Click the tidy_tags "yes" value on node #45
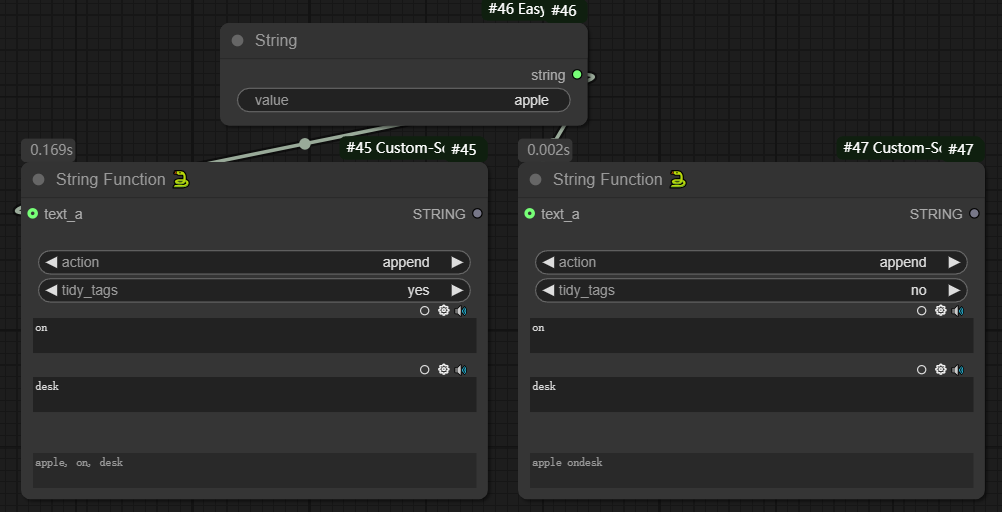This screenshot has height=512, width=1002. pyautogui.click(x=418, y=290)
